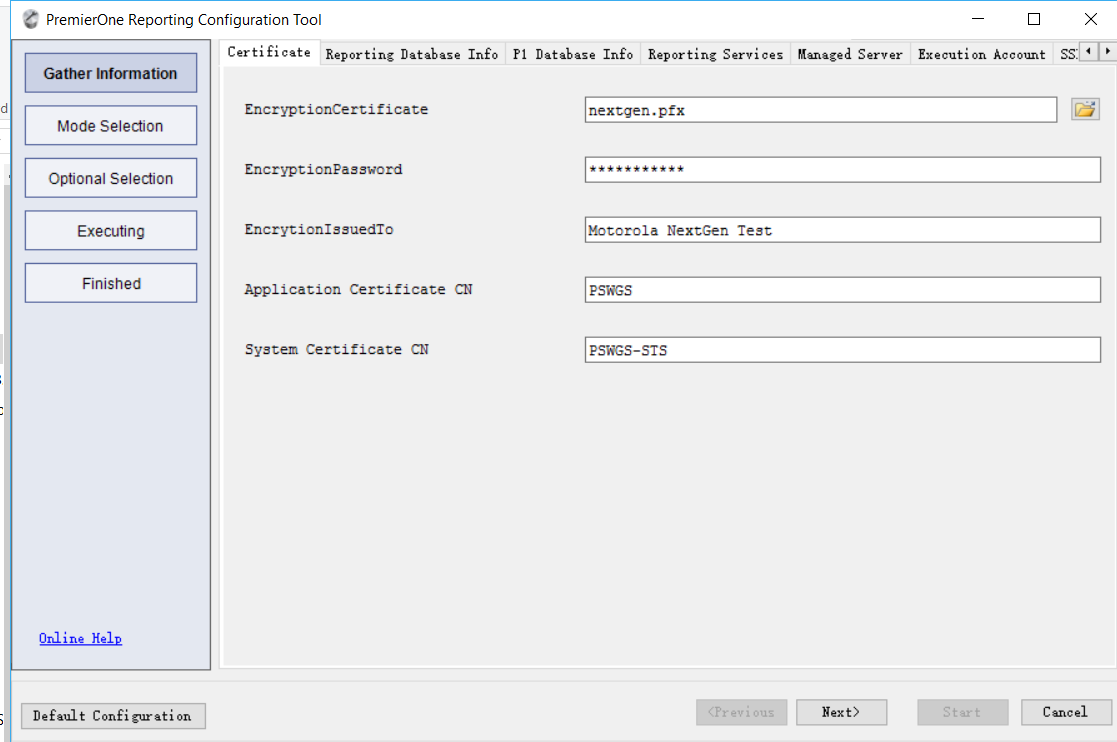
Task: Click the Default Configuration button
Action: point(113,716)
